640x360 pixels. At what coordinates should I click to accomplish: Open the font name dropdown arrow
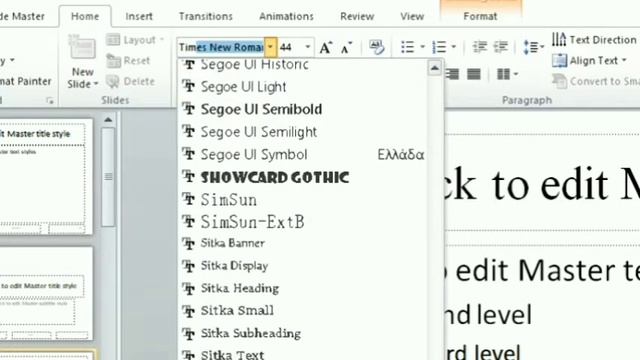pos(270,47)
